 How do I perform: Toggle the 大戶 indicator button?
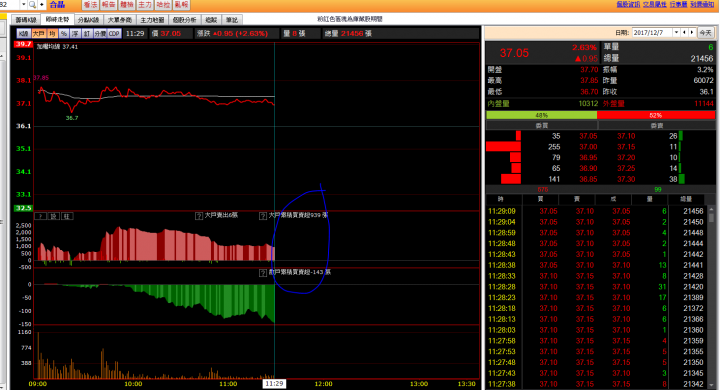[x=38, y=34]
